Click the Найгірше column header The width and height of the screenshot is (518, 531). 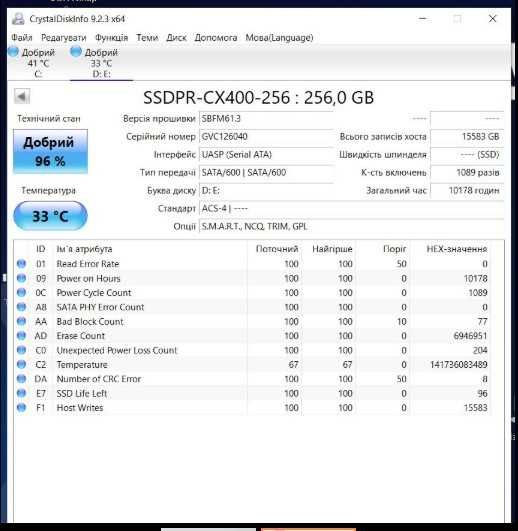pyautogui.click(x=332, y=249)
